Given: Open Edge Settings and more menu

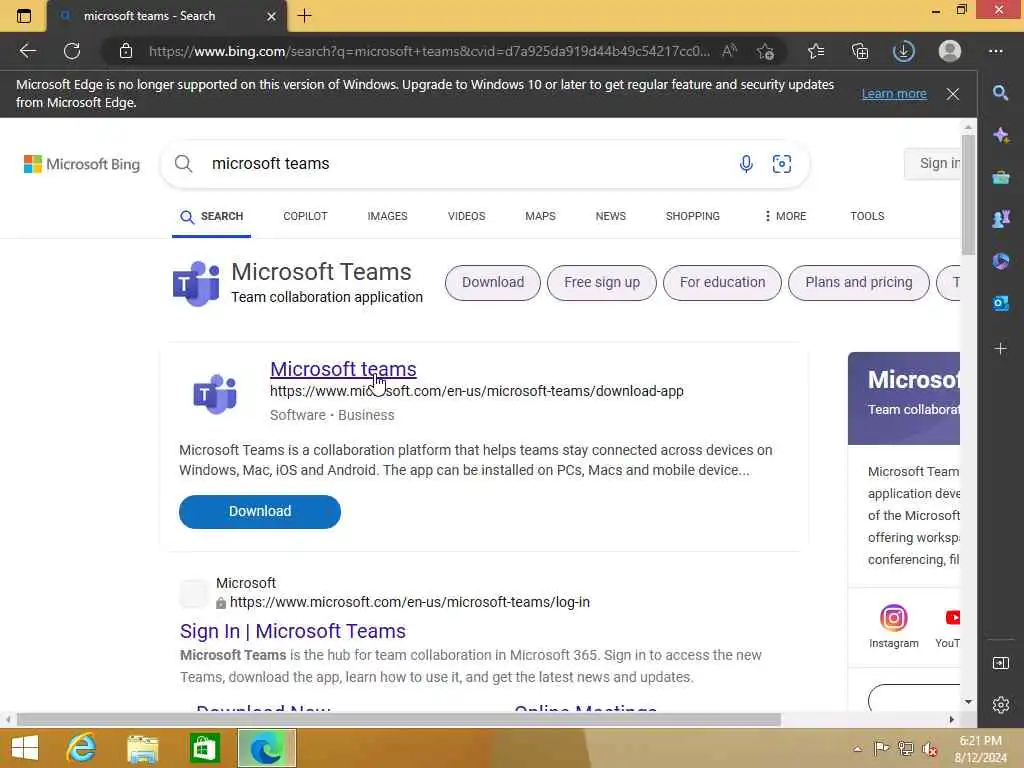Looking at the screenshot, I should [x=995, y=51].
